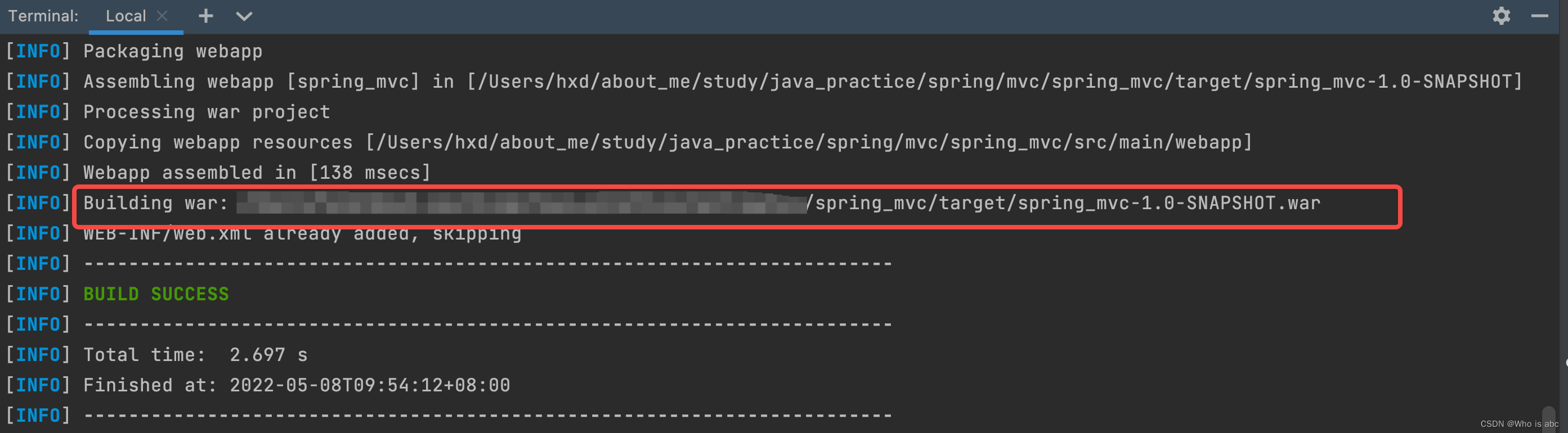1568x433 pixels.
Task: Click the INFO tag on the Total time line
Action: tap(37, 354)
